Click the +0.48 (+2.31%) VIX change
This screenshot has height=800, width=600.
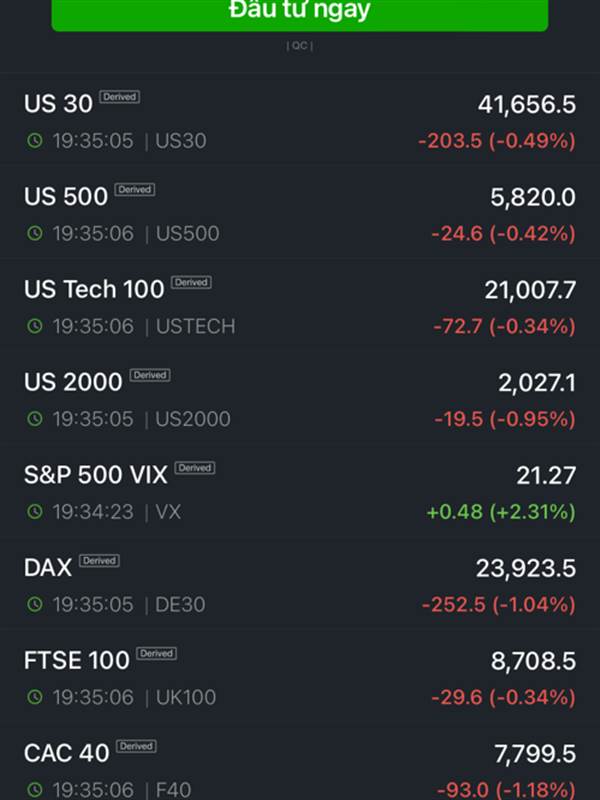pos(501,512)
